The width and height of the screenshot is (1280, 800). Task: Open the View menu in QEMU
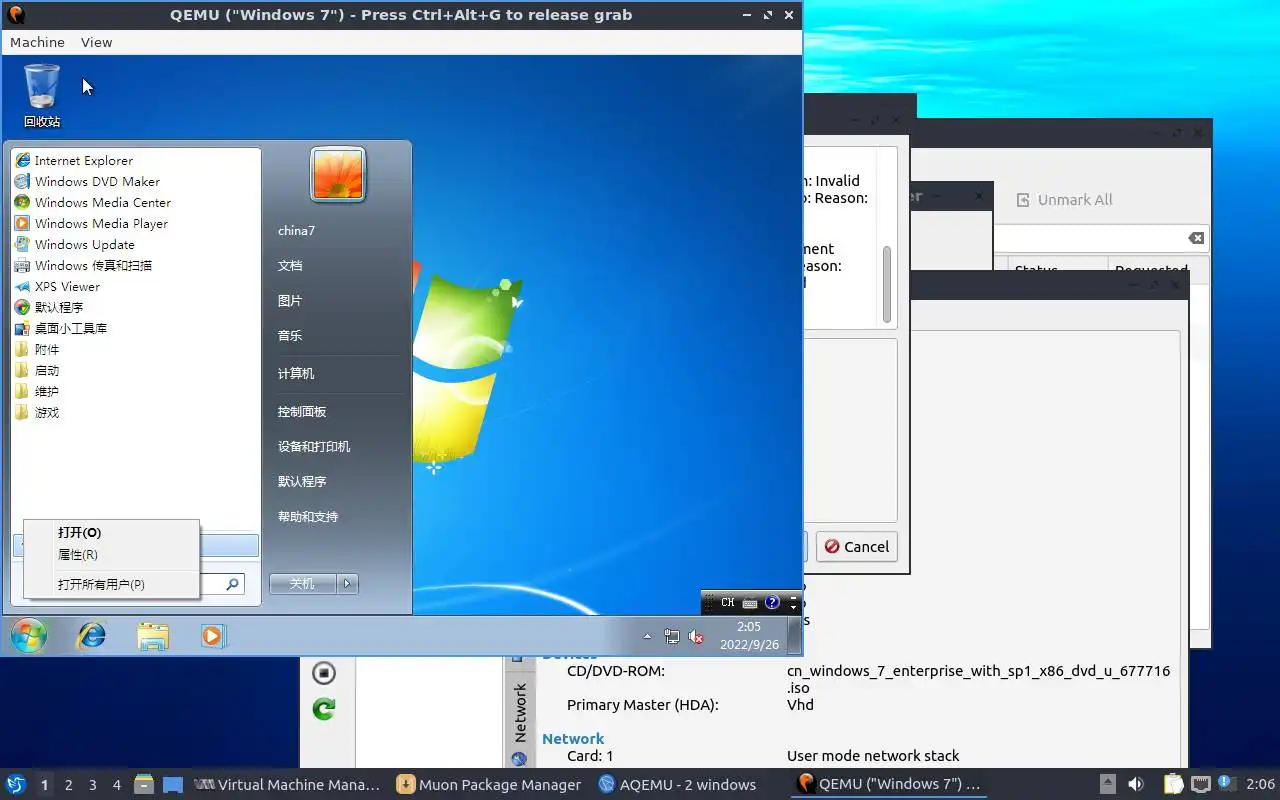coord(96,42)
